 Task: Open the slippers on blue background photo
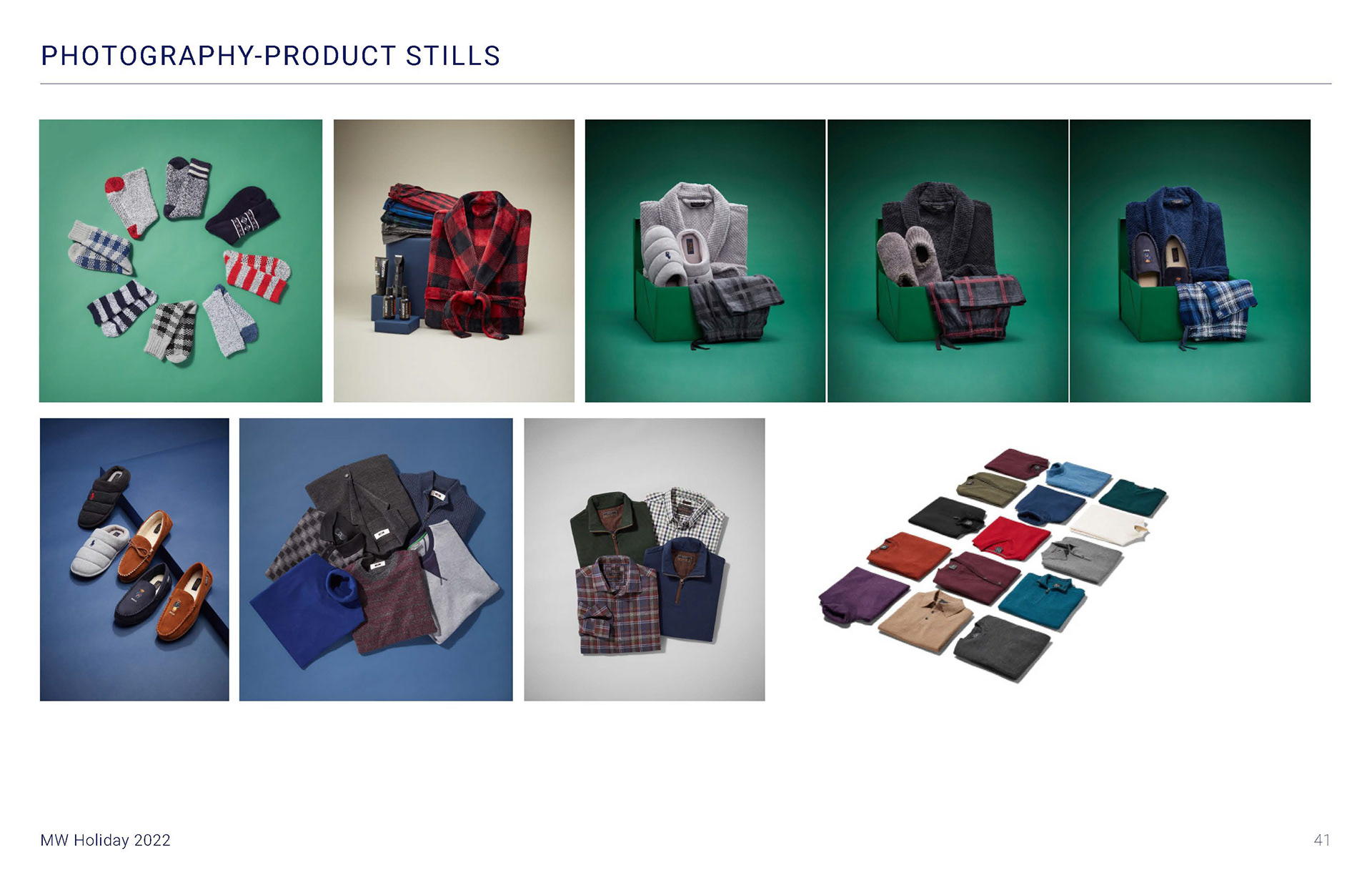point(134,560)
